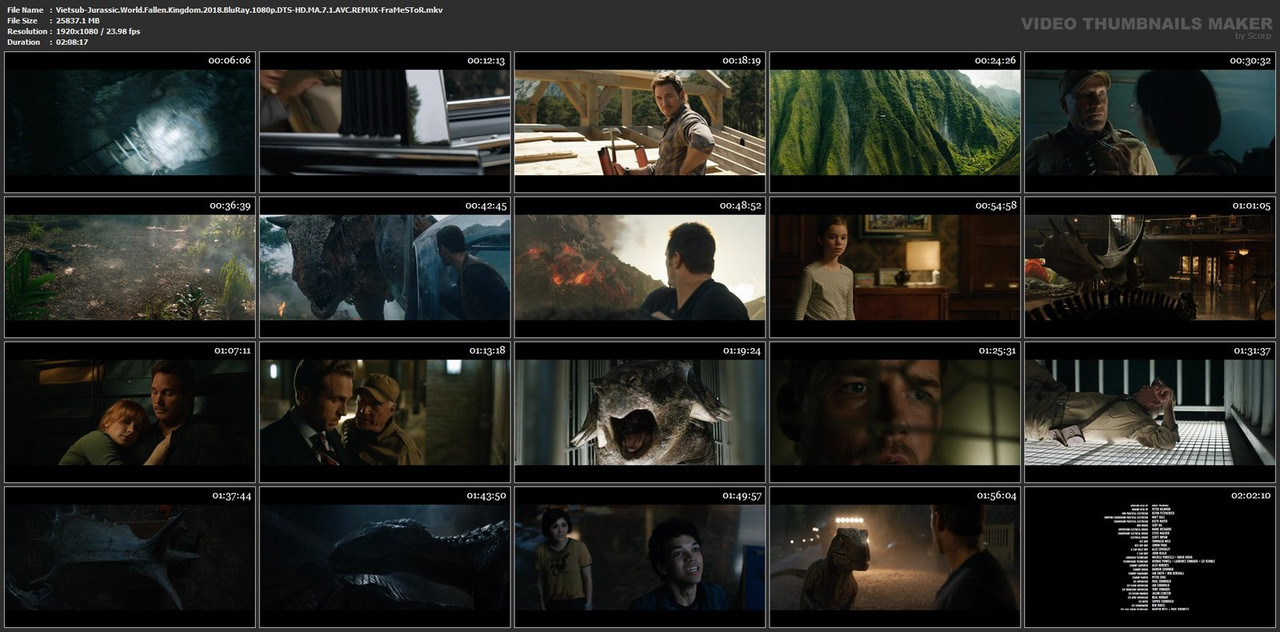This screenshot has width=1280, height=632.
Task: Click the Duration label
Action: pos(23,42)
